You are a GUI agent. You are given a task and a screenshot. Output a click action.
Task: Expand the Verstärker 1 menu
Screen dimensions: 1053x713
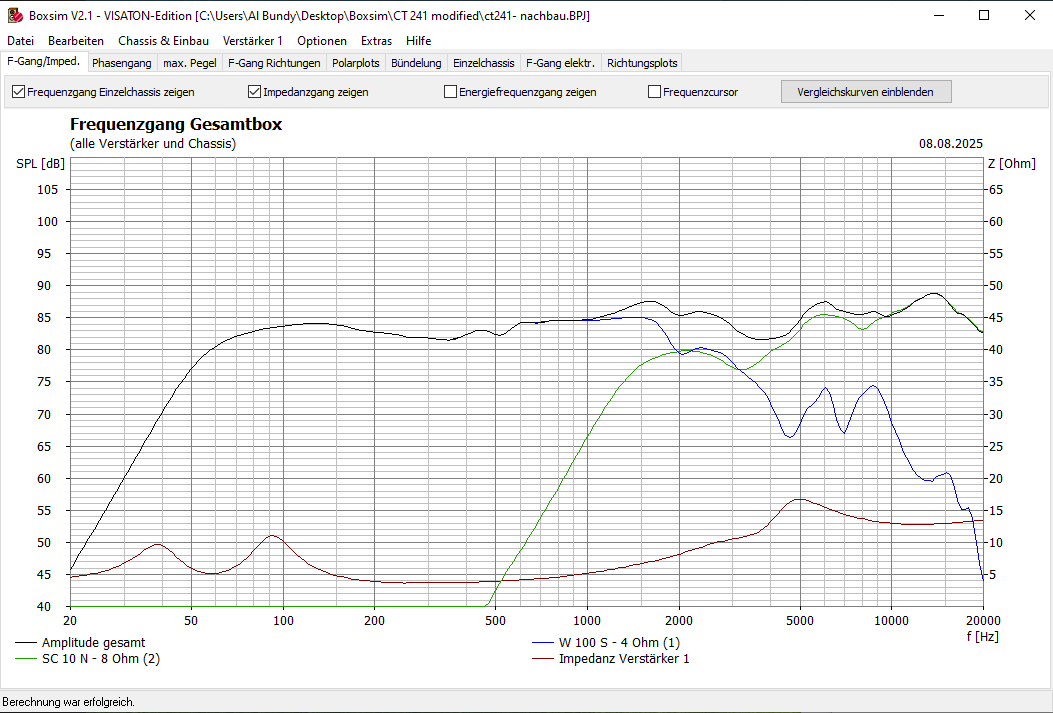coord(253,41)
